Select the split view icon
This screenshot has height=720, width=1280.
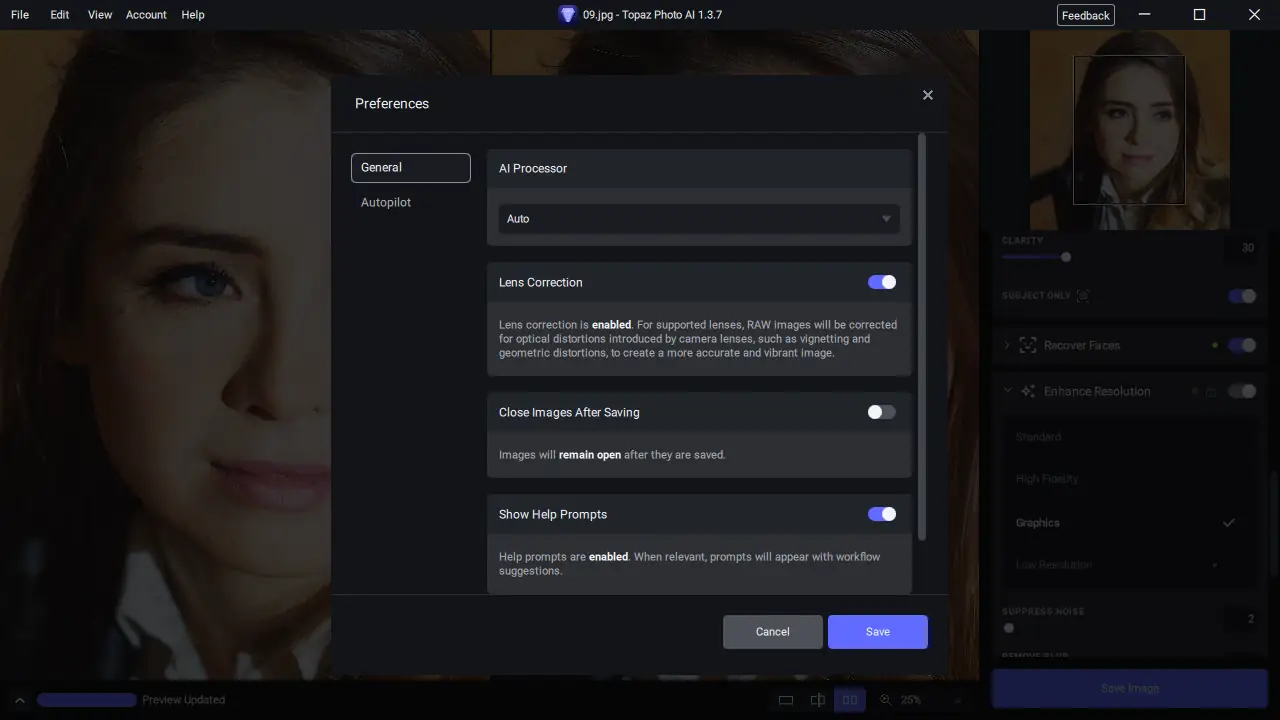point(818,700)
